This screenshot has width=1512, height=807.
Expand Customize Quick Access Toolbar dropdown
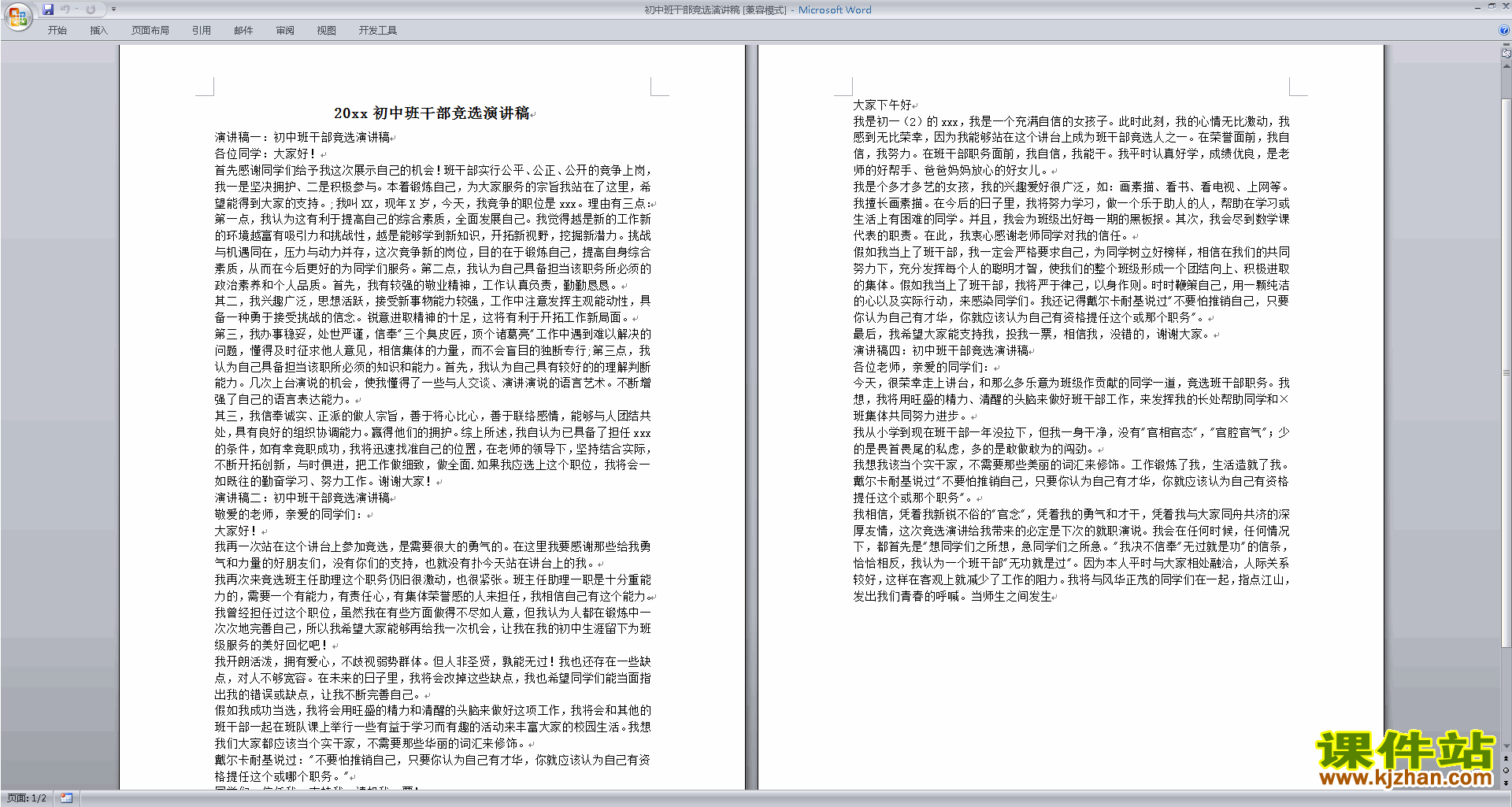(113, 9)
